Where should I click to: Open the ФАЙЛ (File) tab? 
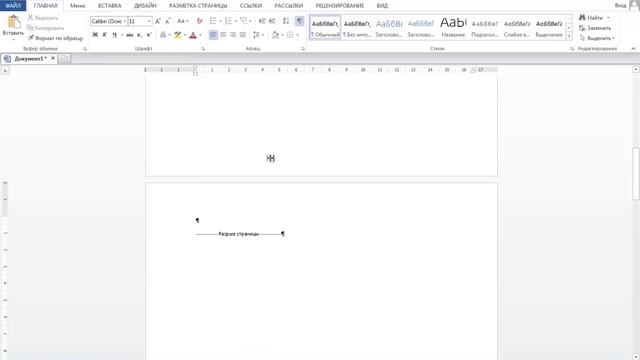(x=13, y=6)
